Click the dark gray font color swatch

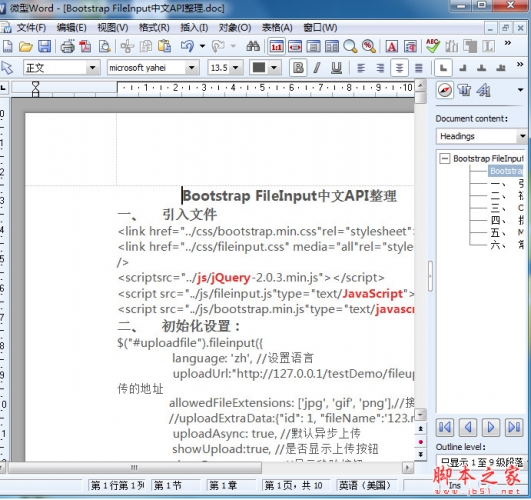[x=259, y=68]
